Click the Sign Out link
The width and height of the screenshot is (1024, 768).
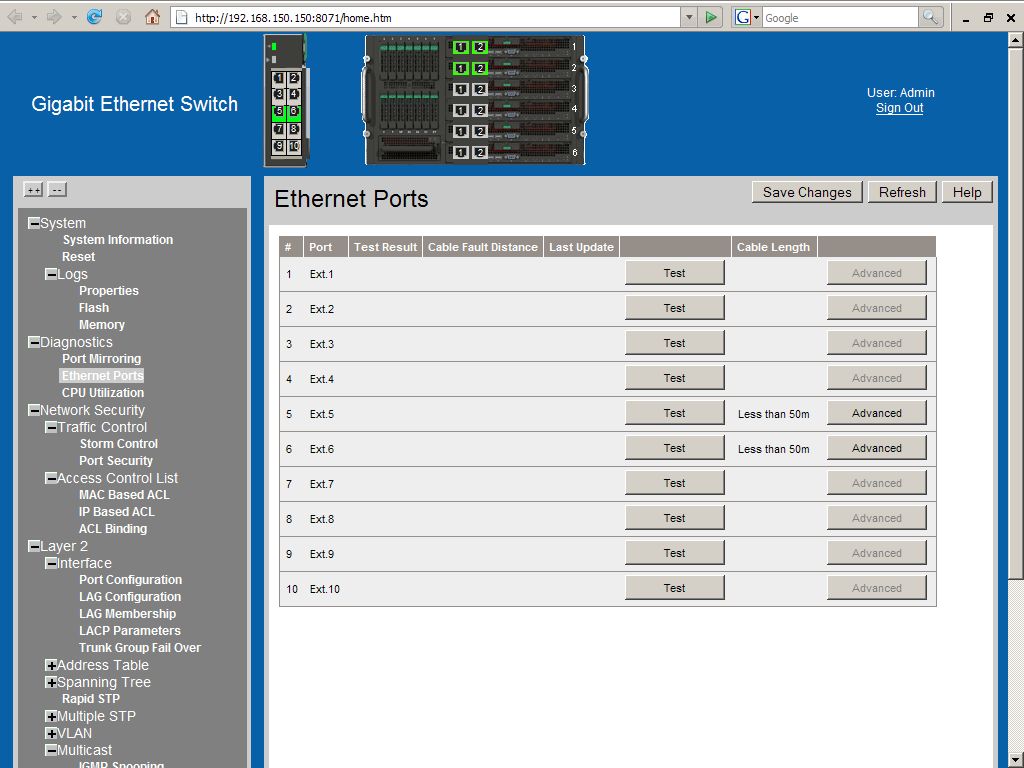point(899,108)
